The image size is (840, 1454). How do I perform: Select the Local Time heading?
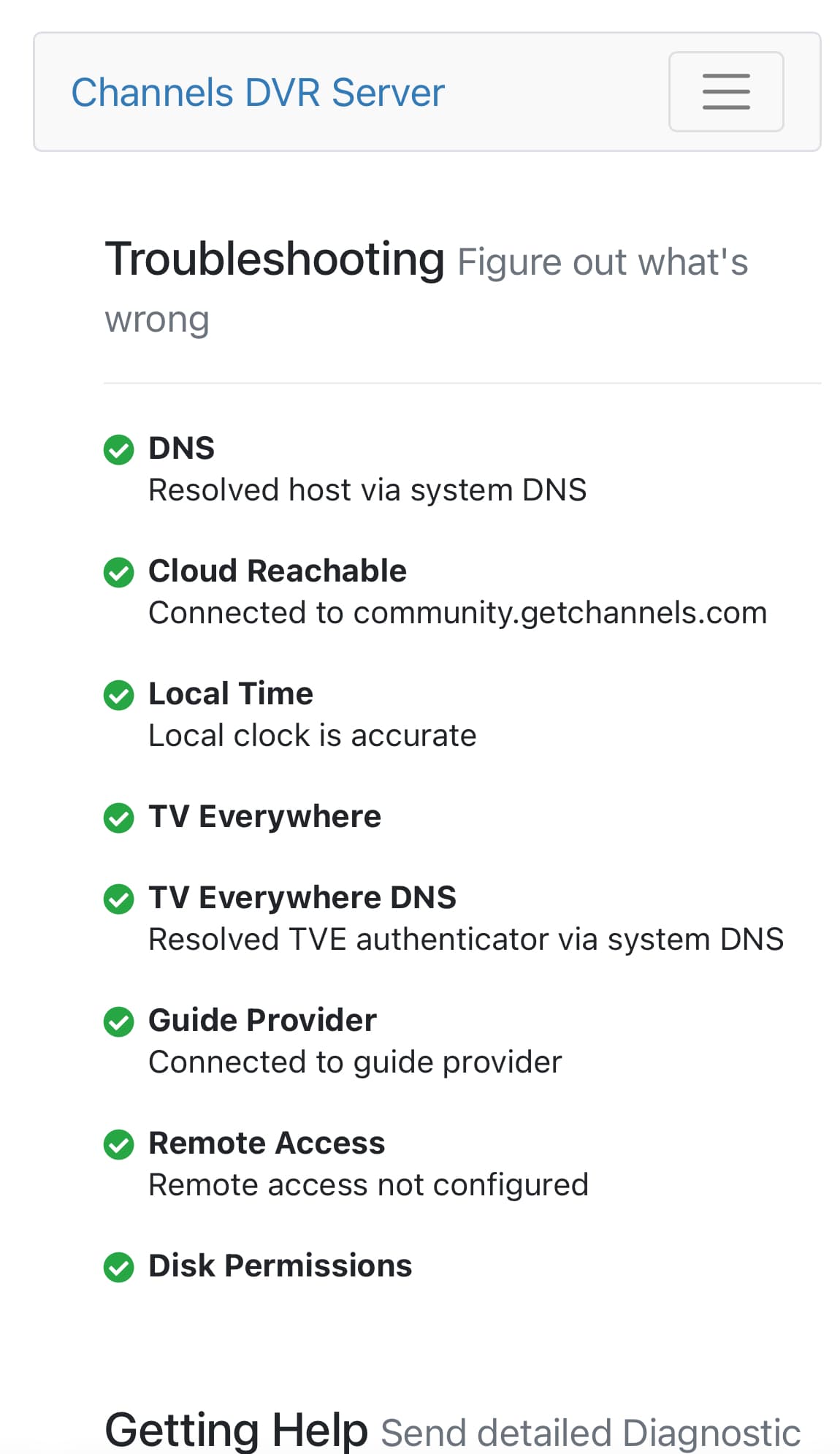[230, 693]
